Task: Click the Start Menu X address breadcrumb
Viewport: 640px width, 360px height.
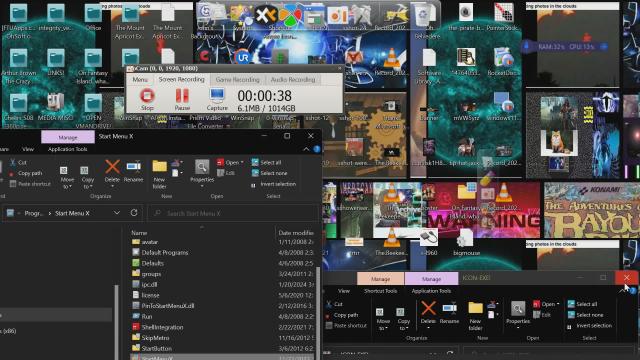Action: [72, 213]
